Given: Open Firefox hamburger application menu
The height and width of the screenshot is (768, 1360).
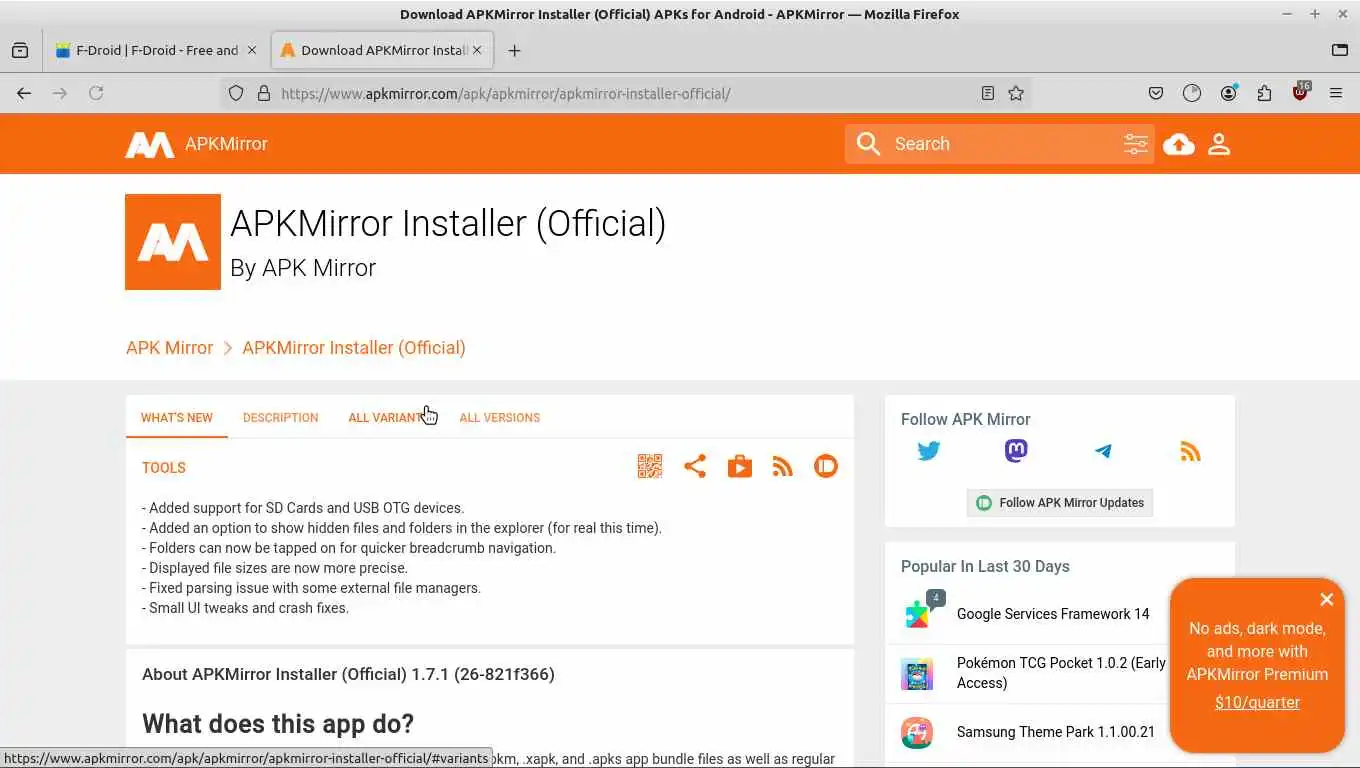Looking at the screenshot, I should (1336, 93).
